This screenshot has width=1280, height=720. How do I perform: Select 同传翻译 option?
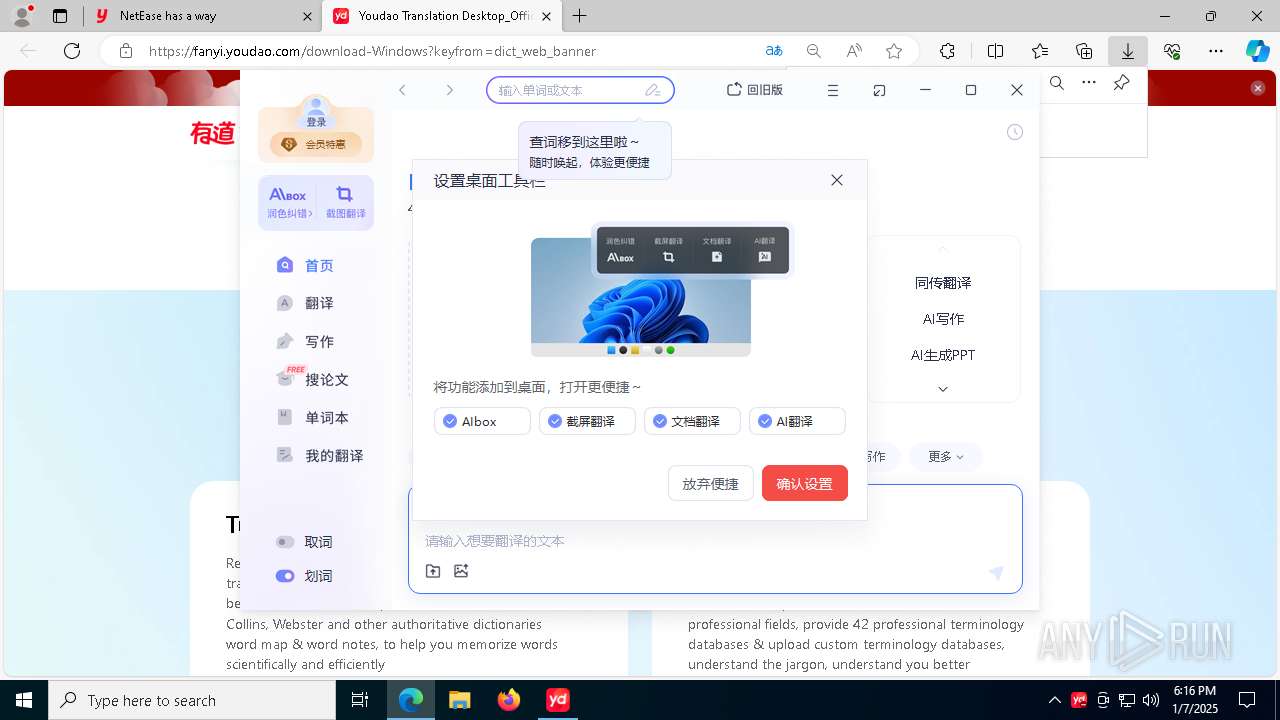click(943, 283)
